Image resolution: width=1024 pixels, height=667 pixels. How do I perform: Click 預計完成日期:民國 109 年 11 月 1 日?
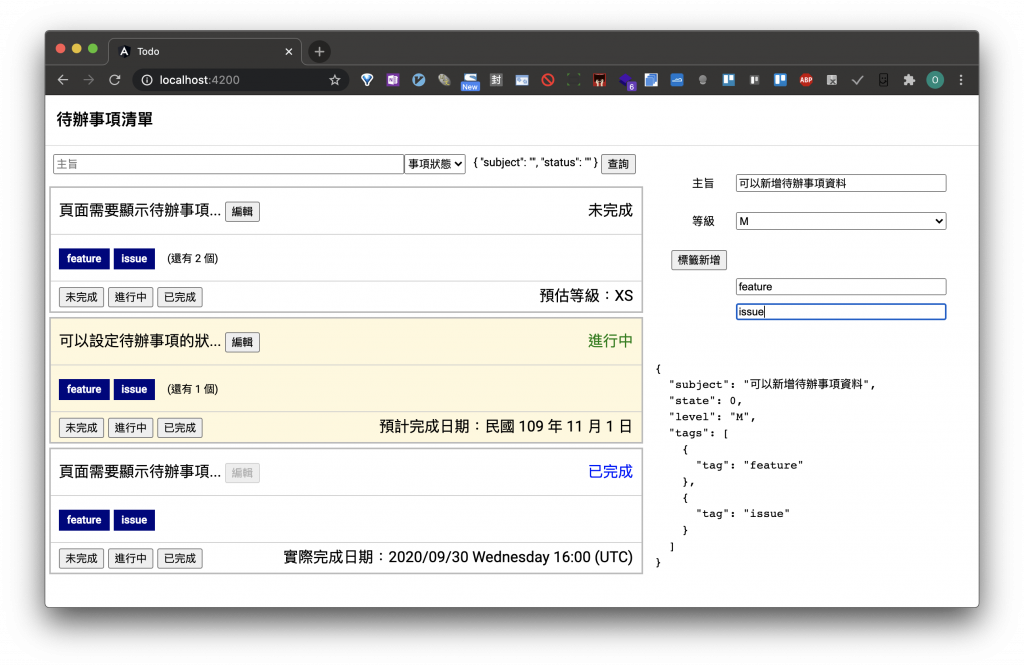tap(505, 427)
